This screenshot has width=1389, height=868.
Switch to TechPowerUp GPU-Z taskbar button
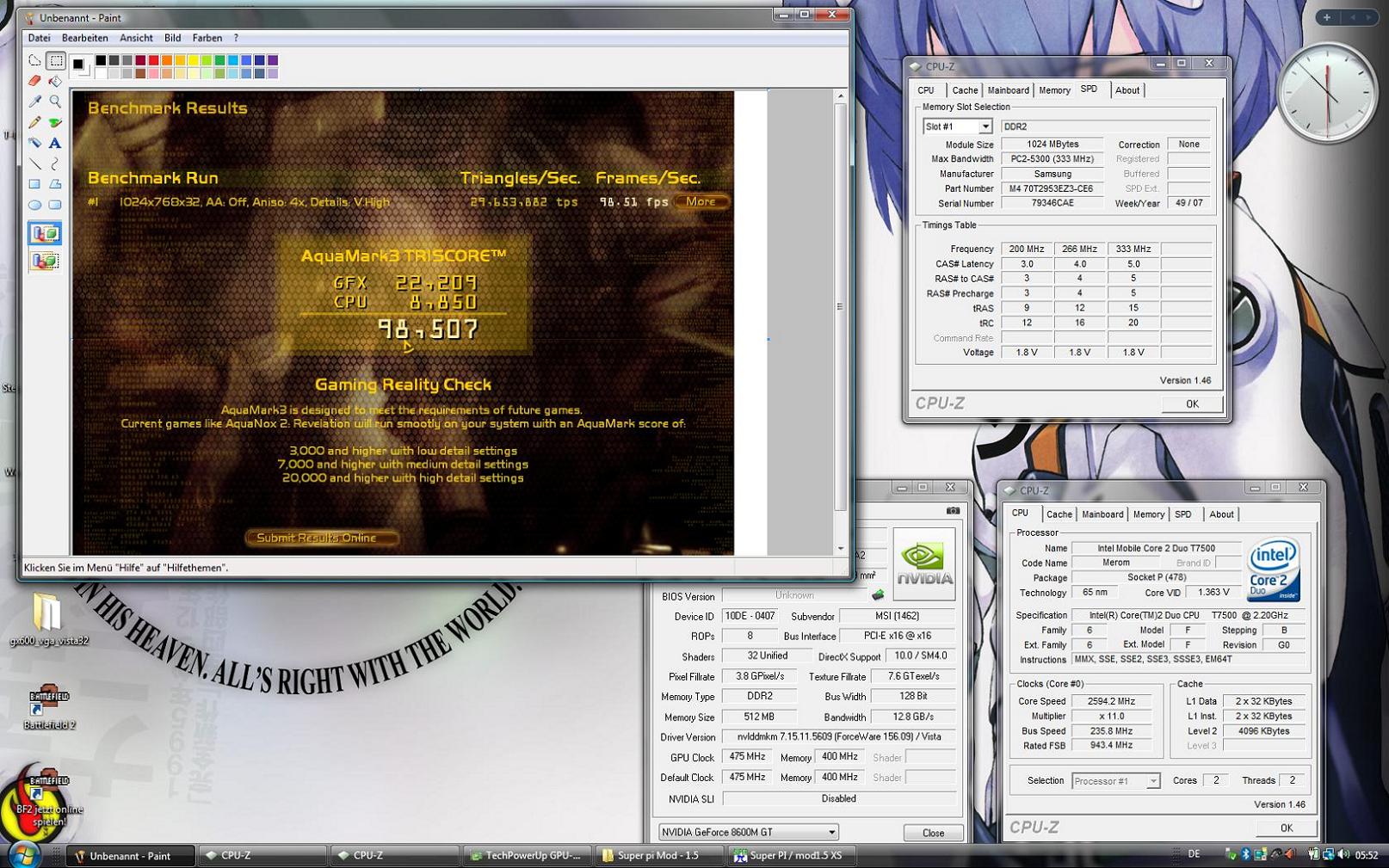pos(528,855)
